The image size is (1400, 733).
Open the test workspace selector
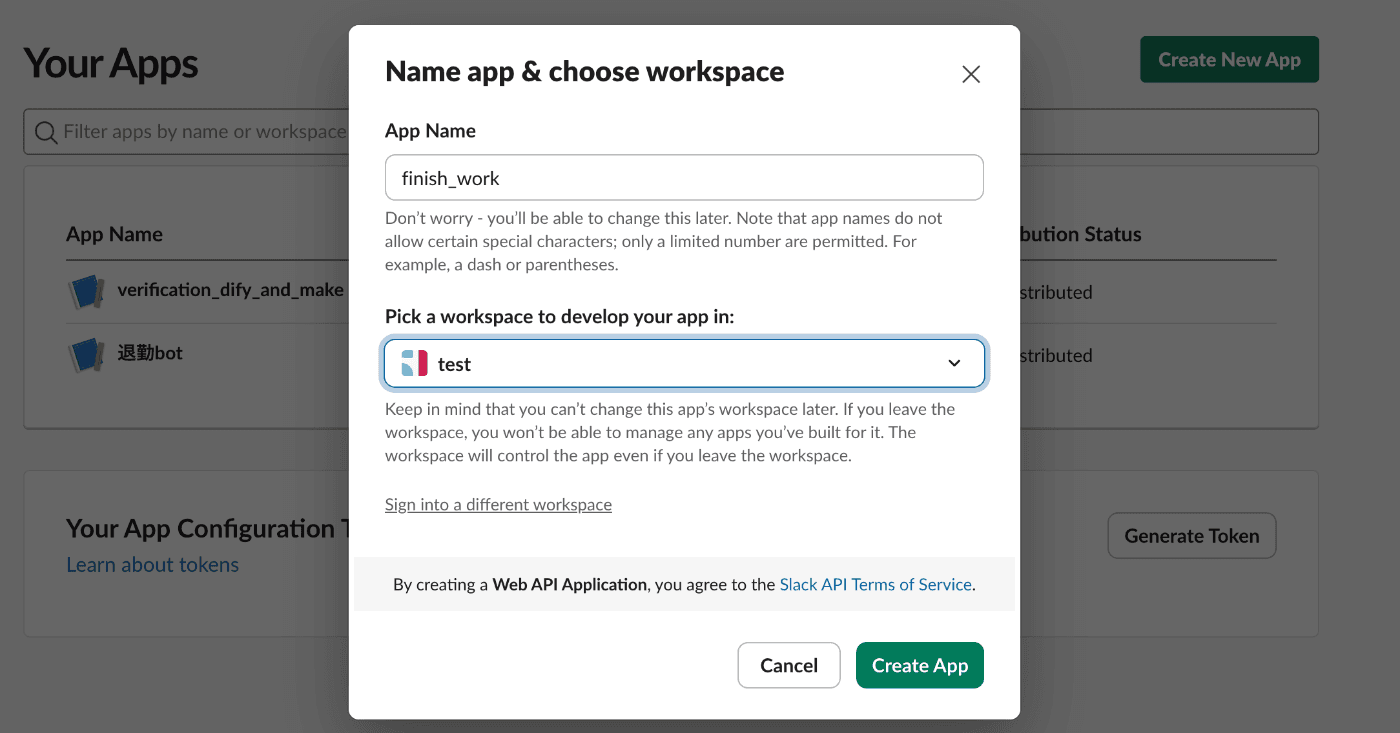[685, 363]
